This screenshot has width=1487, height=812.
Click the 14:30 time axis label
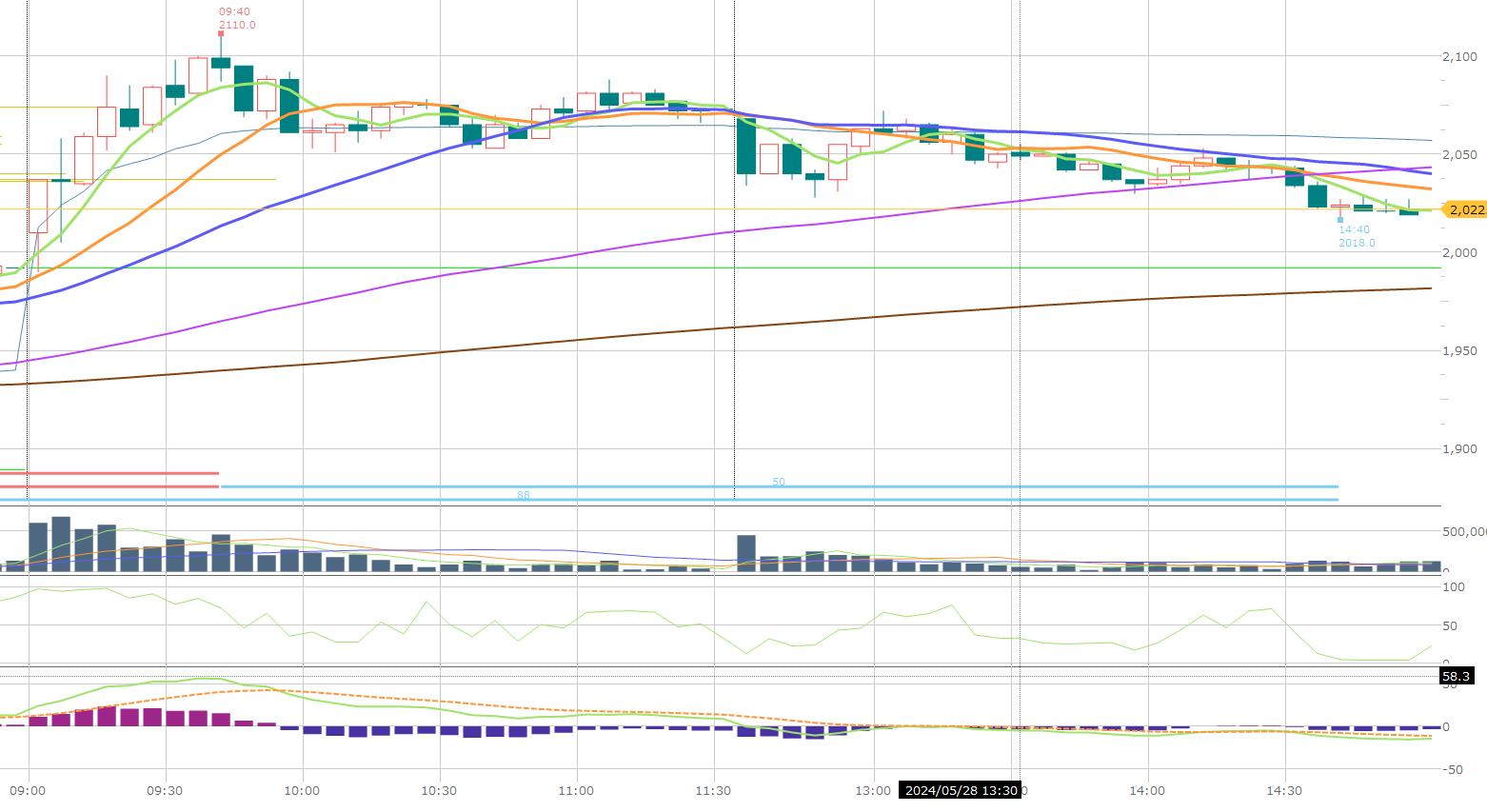pyautogui.click(x=1284, y=790)
